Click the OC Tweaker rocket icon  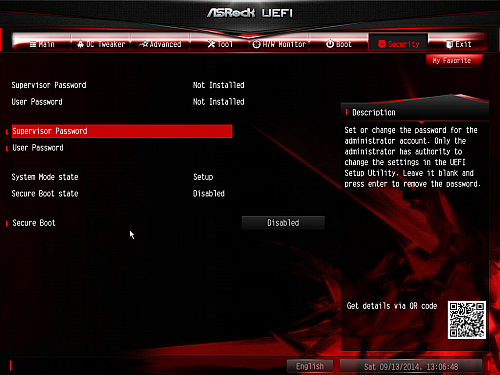(x=80, y=44)
